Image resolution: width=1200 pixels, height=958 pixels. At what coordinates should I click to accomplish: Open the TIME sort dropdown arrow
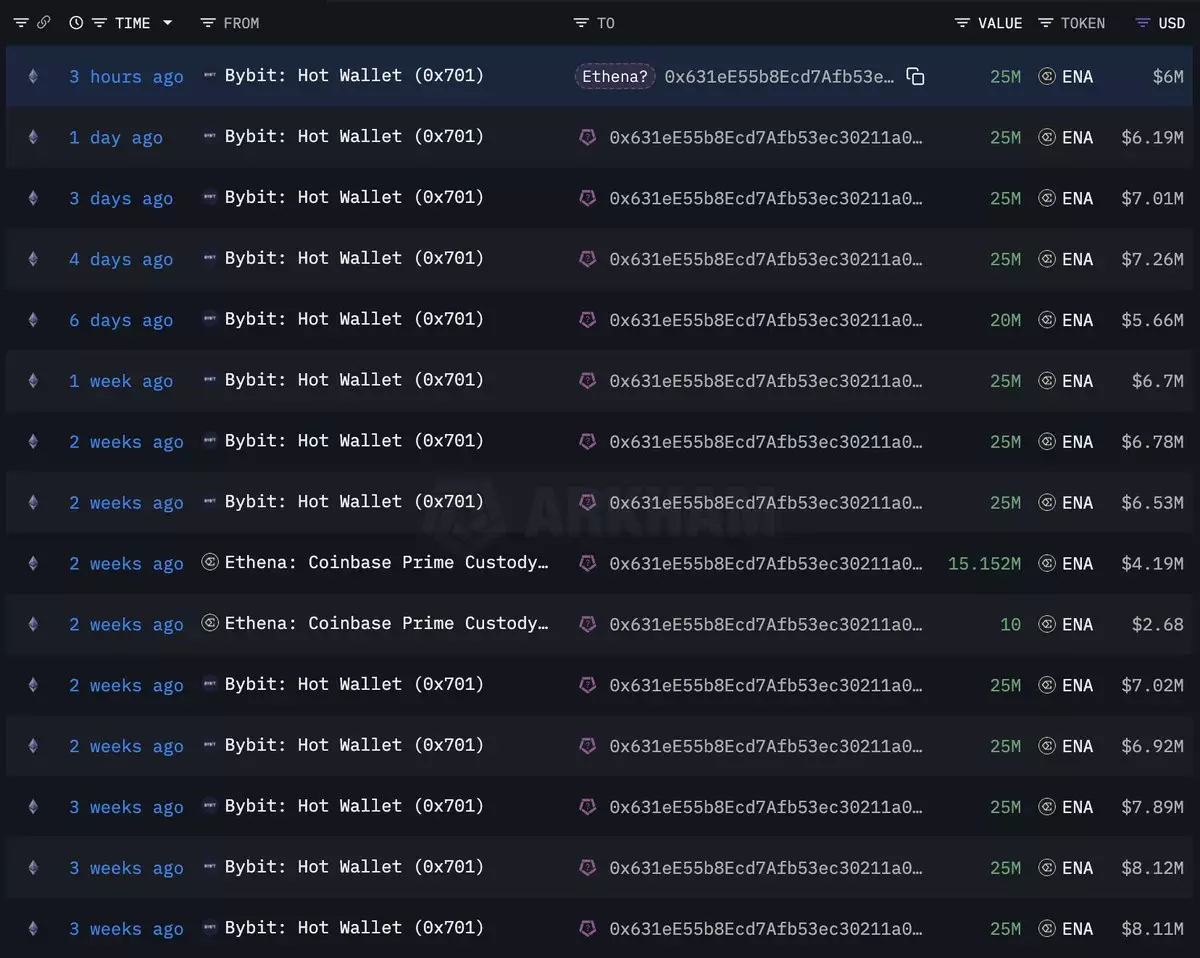(x=167, y=23)
